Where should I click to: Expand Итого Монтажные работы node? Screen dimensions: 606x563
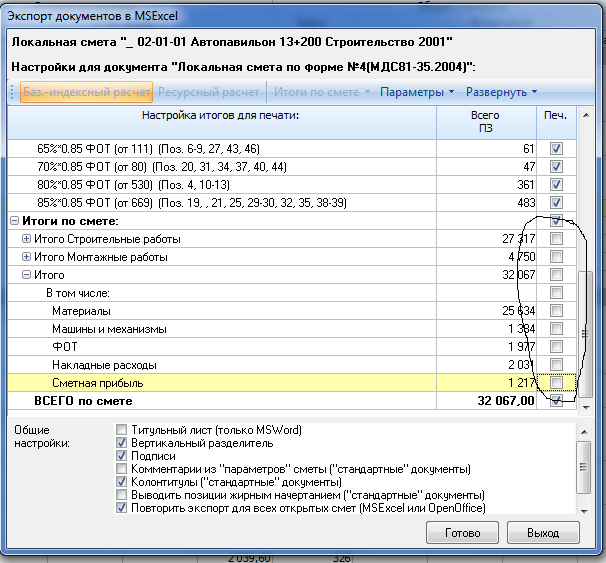pyautogui.click(x=26, y=257)
